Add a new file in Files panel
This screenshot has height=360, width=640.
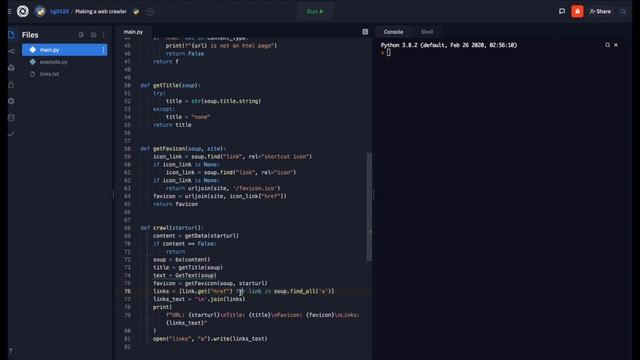[x=81, y=35]
